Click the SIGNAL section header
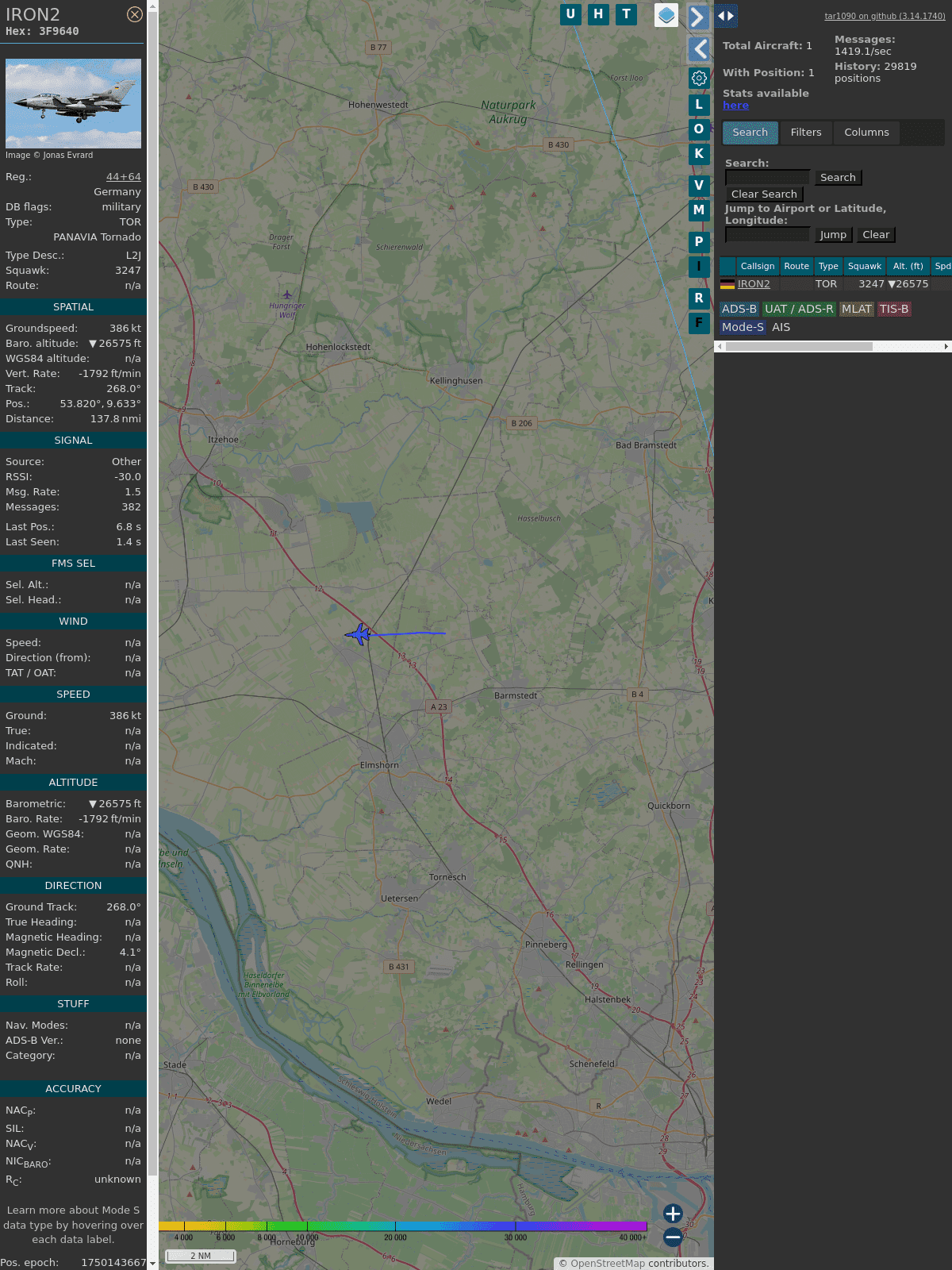 point(73,441)
